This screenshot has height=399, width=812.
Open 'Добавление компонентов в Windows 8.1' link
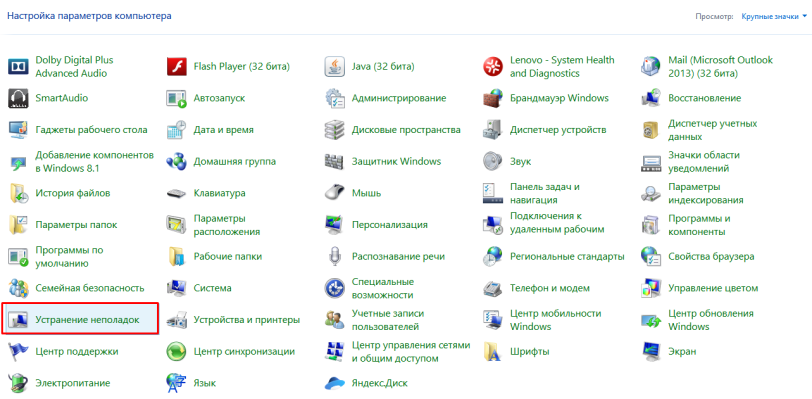tap(95, 162)
